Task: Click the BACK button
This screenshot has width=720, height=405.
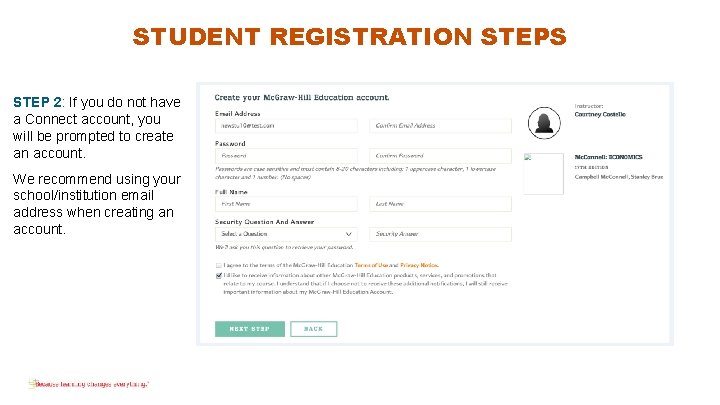Action: (x=313, y=329)
